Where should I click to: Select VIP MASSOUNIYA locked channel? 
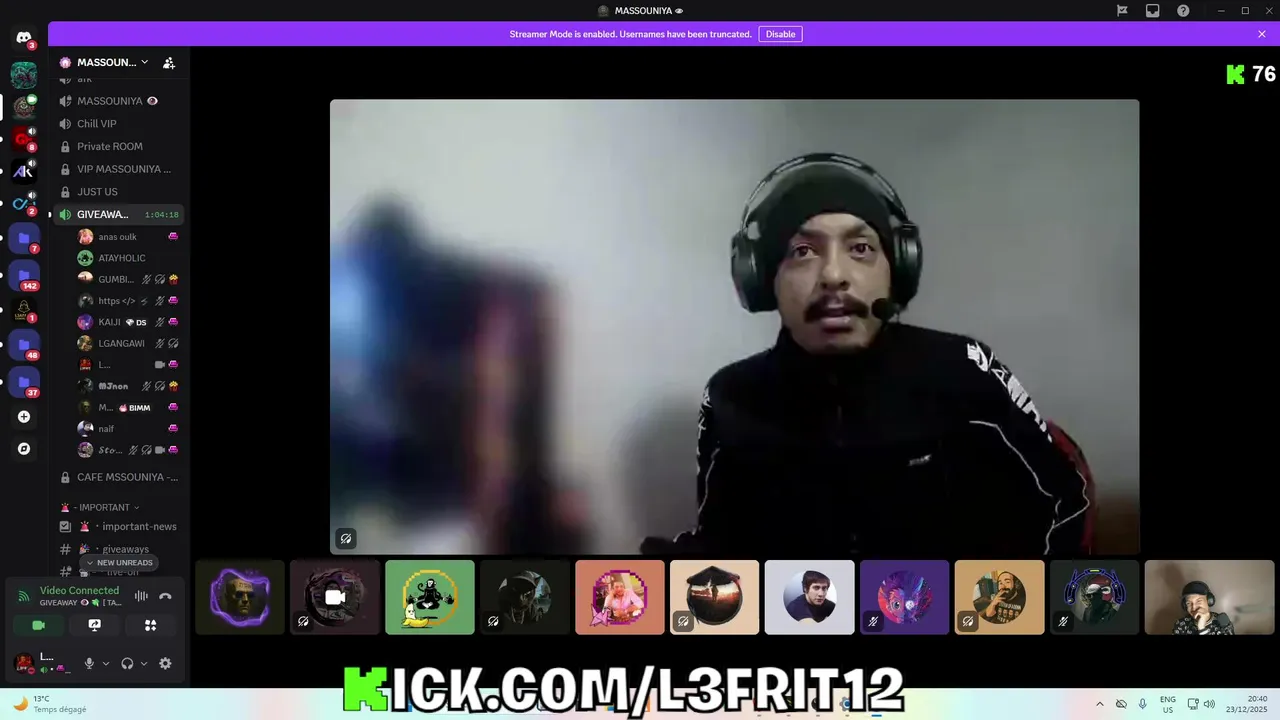[x=120, y=169]
